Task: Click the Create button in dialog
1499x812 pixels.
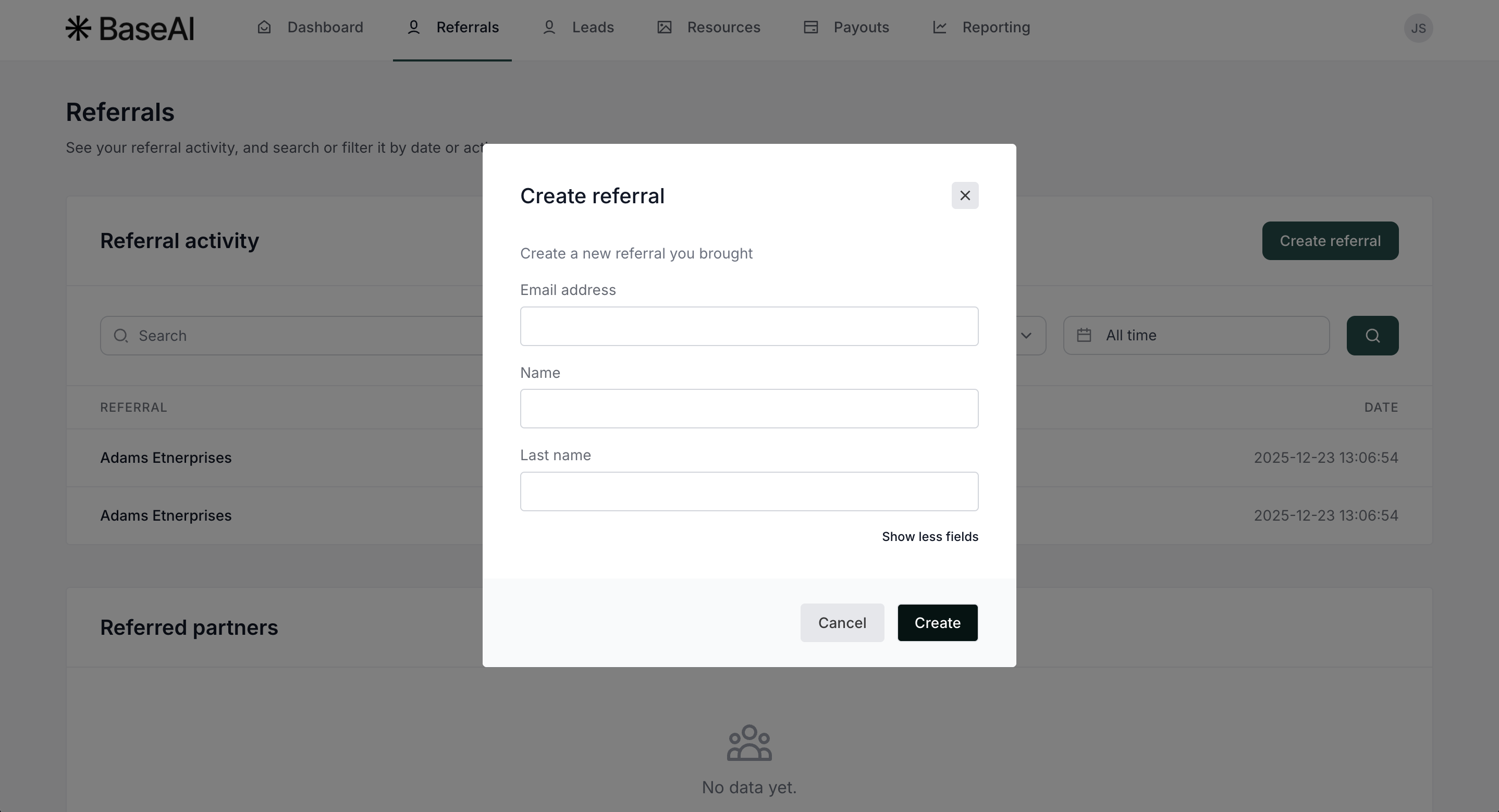Action: pyautogui.click(x=938, y=623)
